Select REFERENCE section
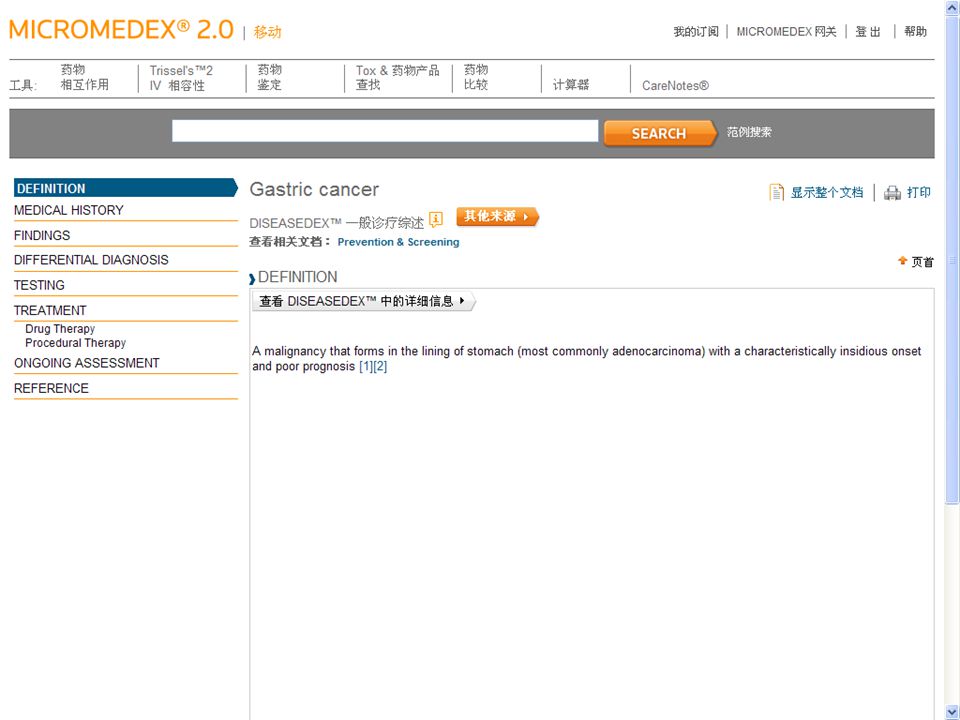The width and height of the screenshot is (960, 720). pyautogui.click(x=51, y=388)
